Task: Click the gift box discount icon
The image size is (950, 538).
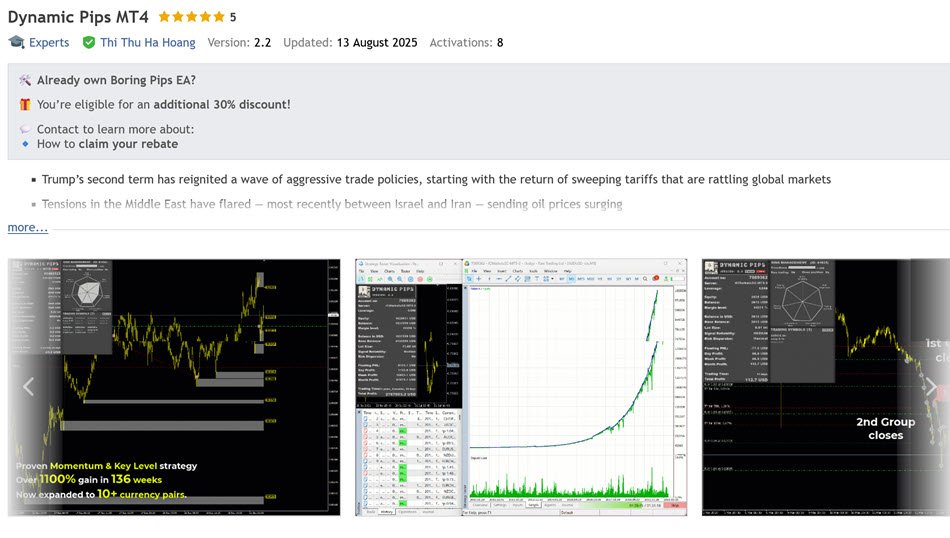Action: (x=25, y=104)
